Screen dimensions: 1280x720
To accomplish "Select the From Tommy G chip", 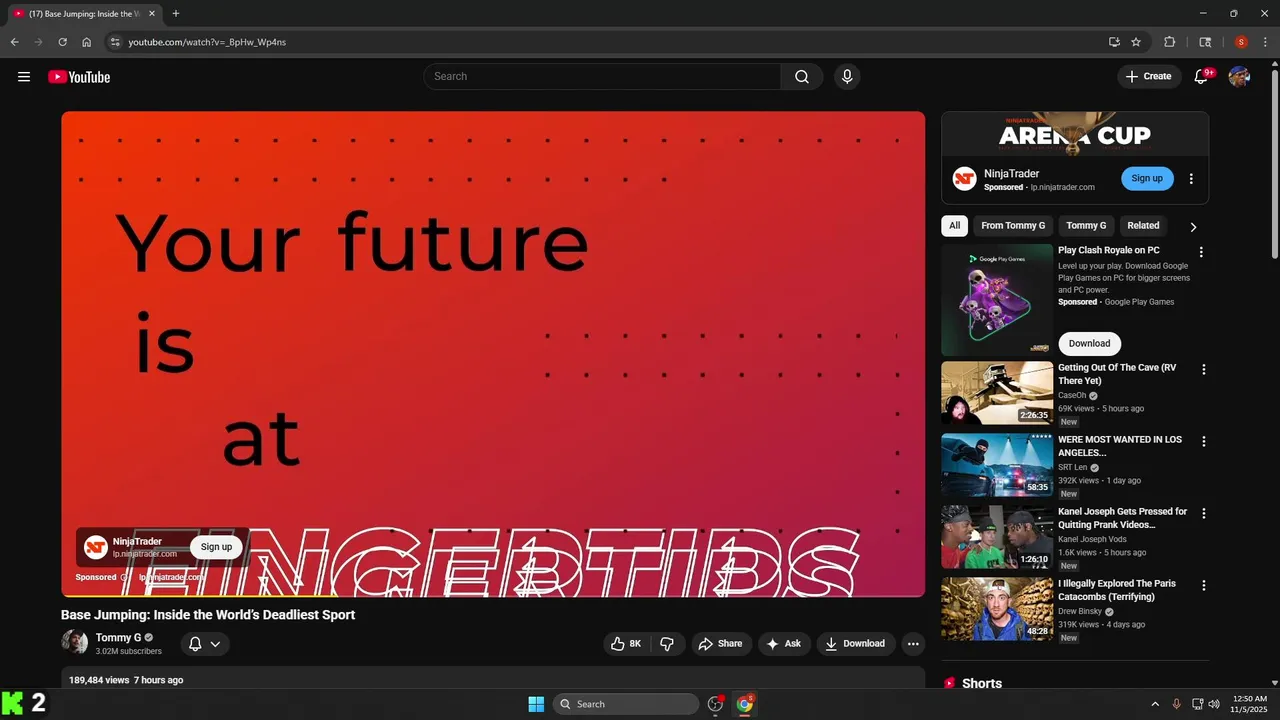I will pos(1013,226).
